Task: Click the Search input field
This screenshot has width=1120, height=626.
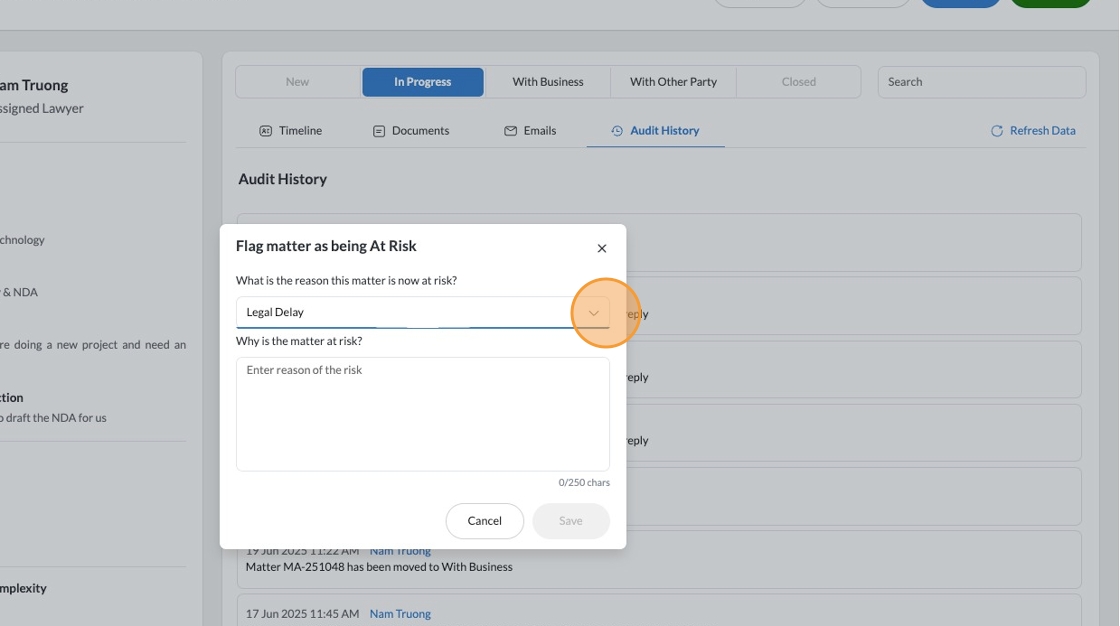Action: [x=981, y=82]
